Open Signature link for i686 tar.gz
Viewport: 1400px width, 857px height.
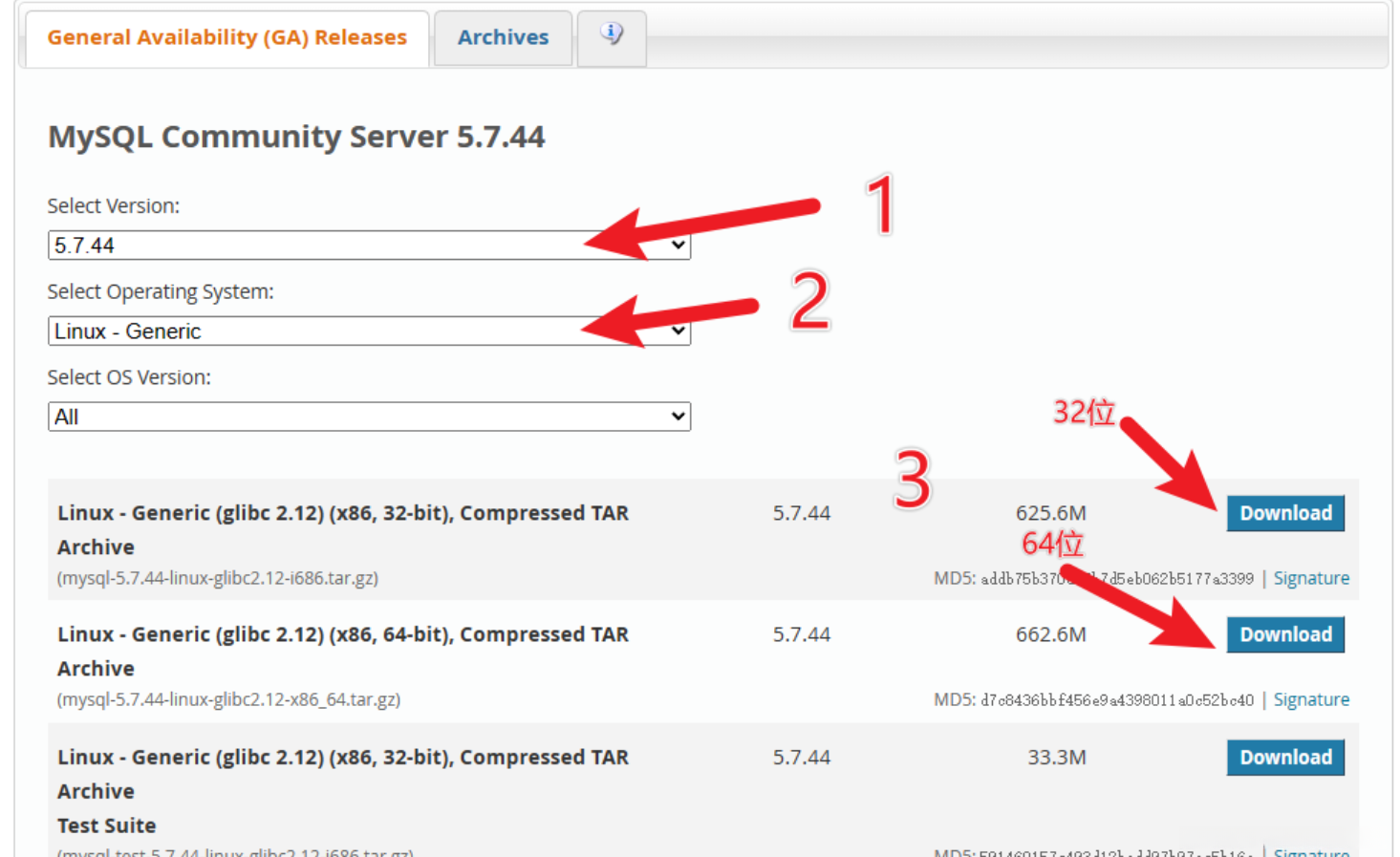coord(1311,578)
